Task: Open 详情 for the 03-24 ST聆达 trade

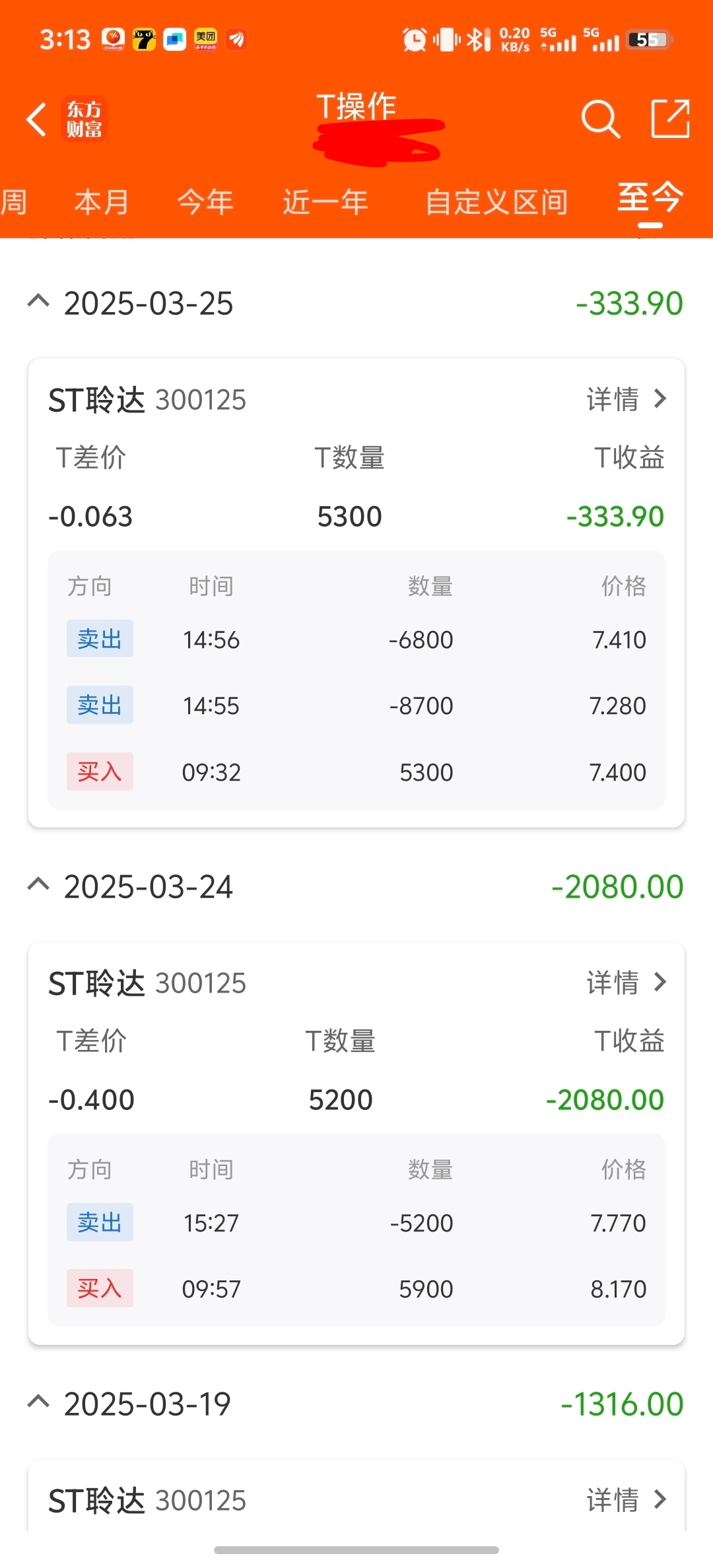Action: [x=626, y=983]
